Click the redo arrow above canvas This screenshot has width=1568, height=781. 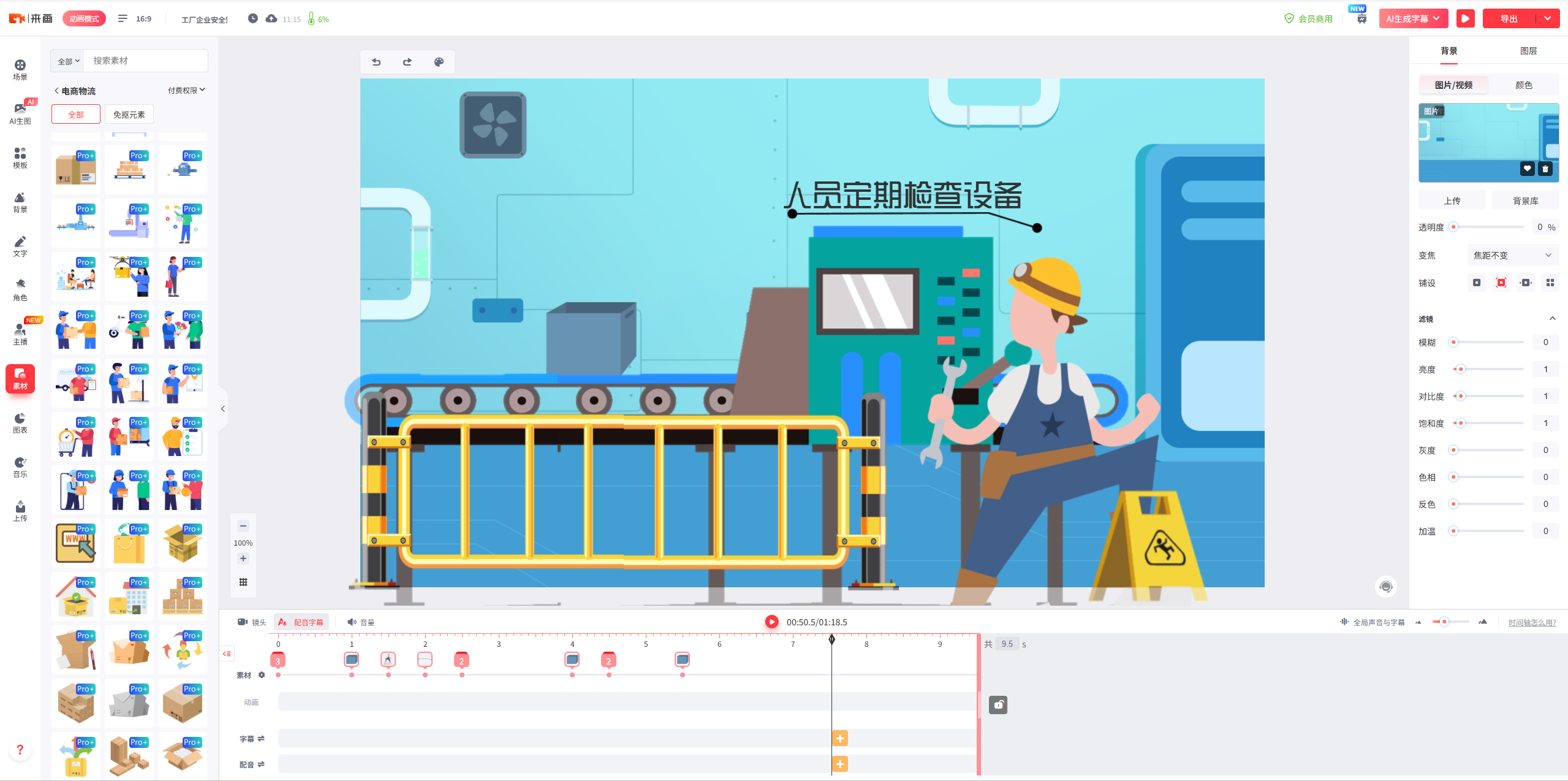[x=407, y=62]
